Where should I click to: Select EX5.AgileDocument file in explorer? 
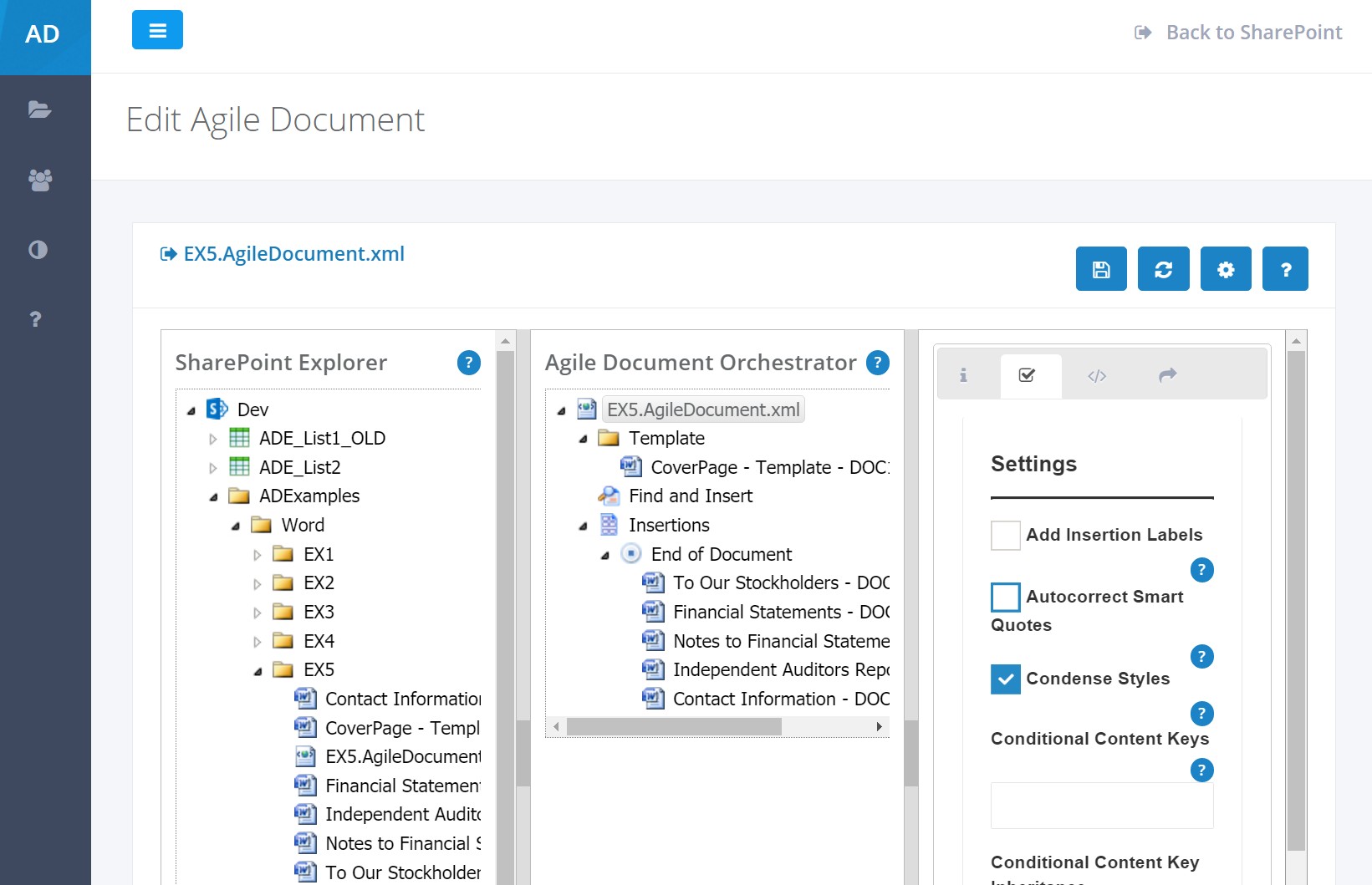coord(403,757)
